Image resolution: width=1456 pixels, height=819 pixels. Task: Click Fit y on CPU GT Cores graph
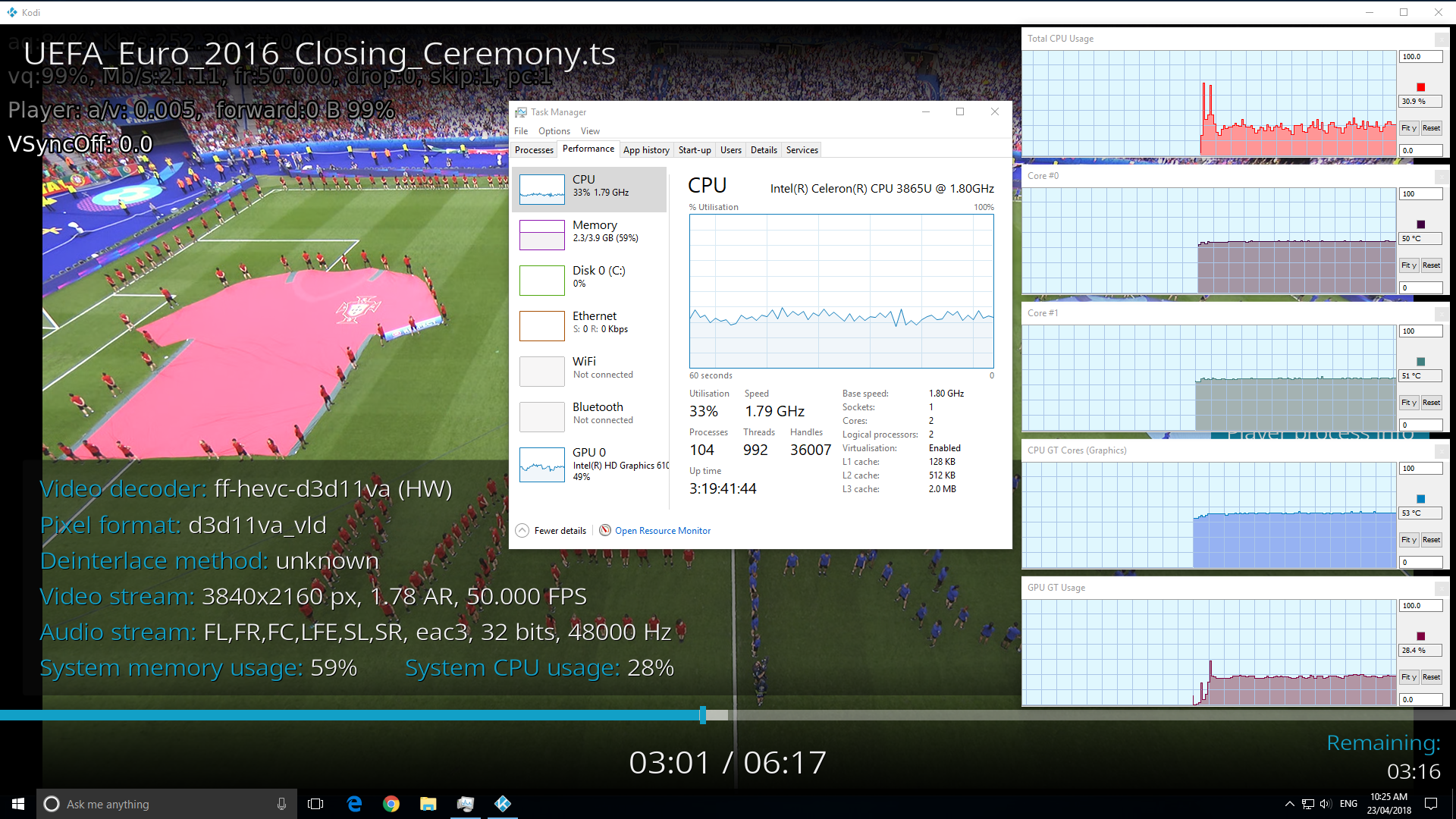coord(1409,540)
